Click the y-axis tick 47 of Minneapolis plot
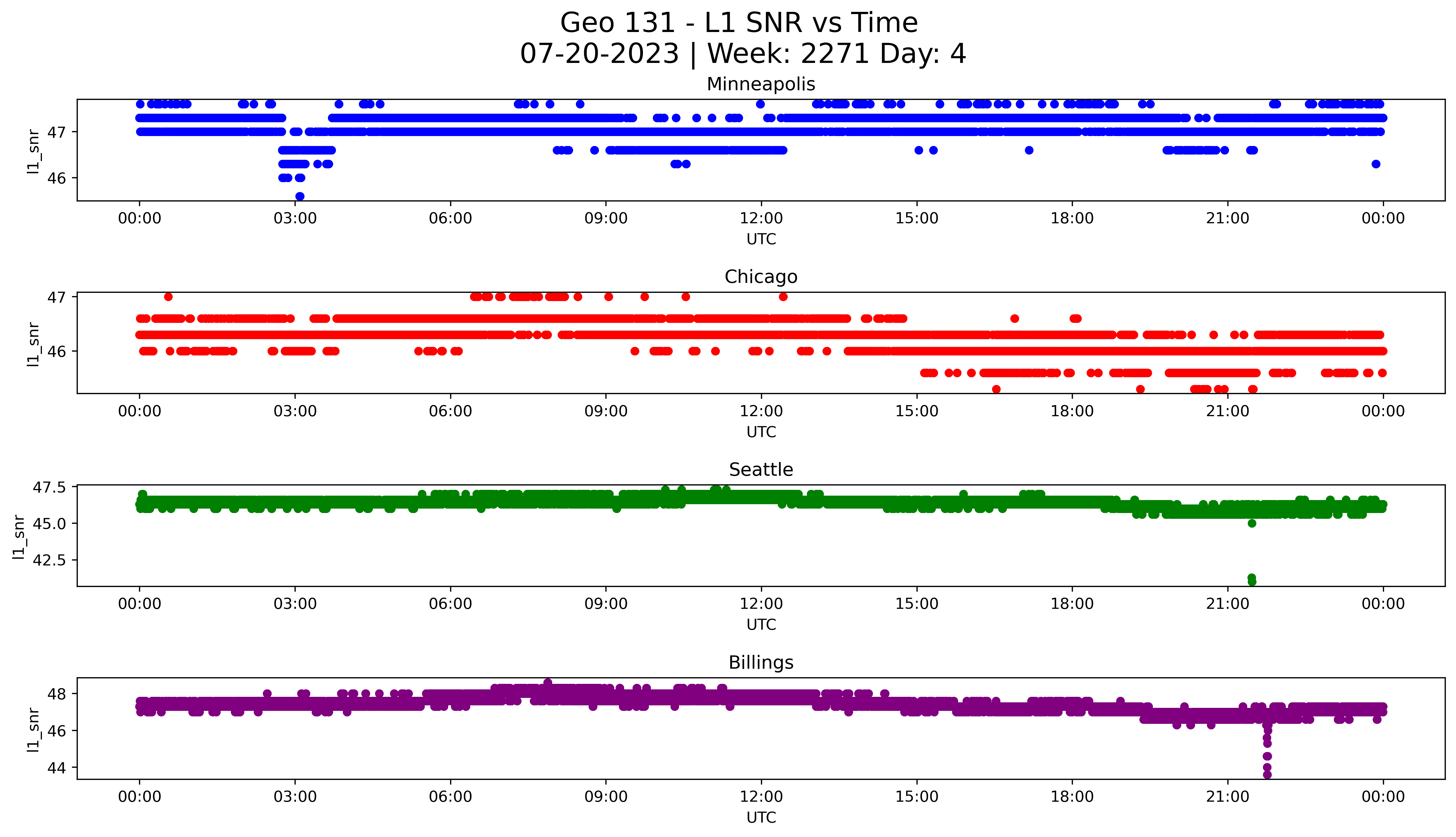This screenshot has height=837, width=1456. (57, 132)
